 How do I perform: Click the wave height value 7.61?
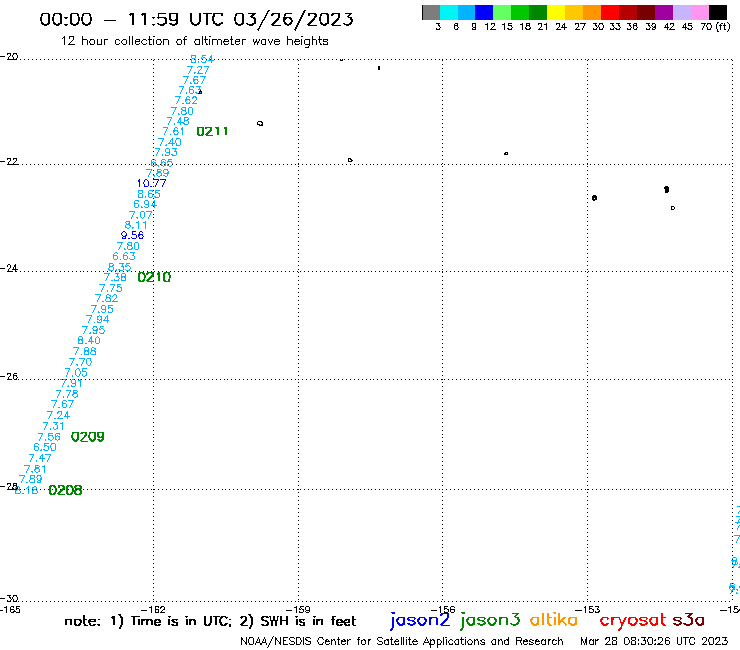173,131
